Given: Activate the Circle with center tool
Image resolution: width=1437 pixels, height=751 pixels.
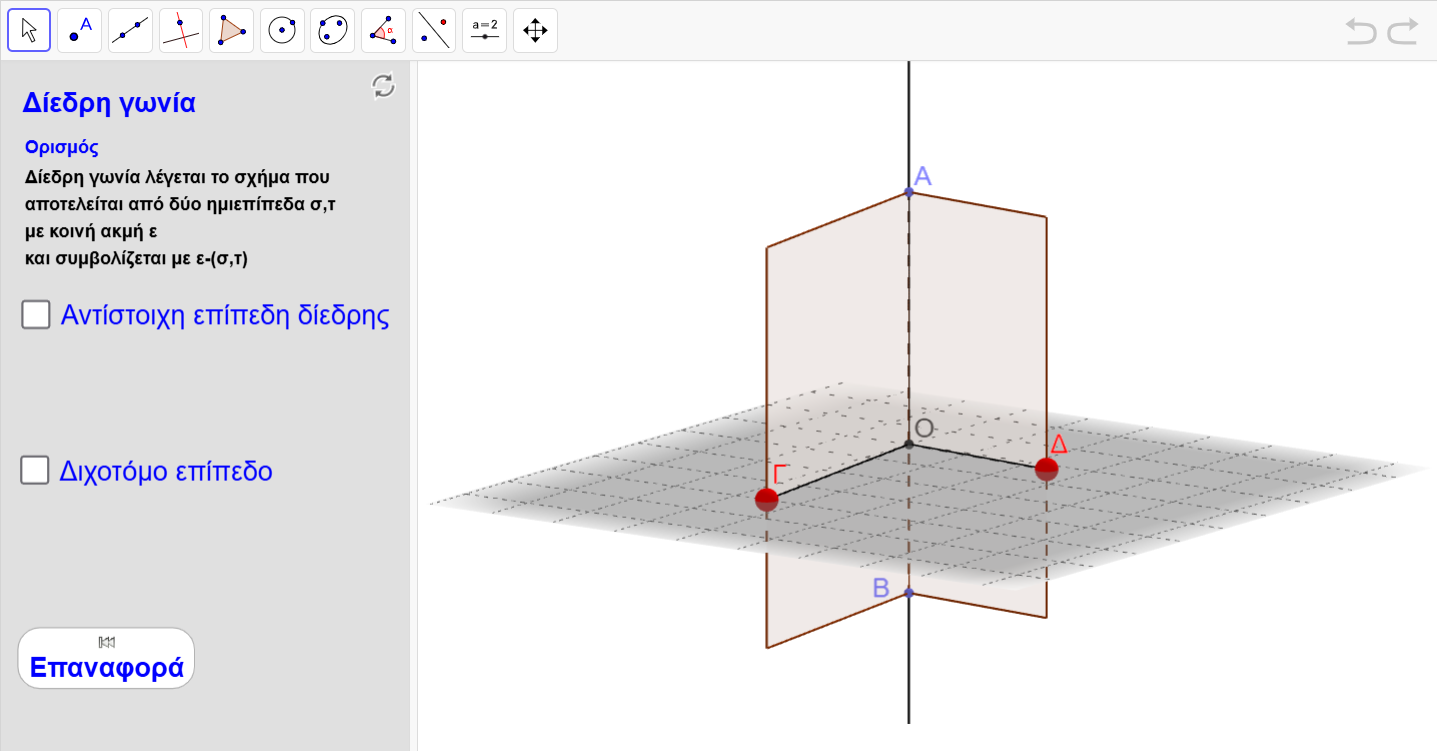Looking at the screenshot, I should click(282, 31).
